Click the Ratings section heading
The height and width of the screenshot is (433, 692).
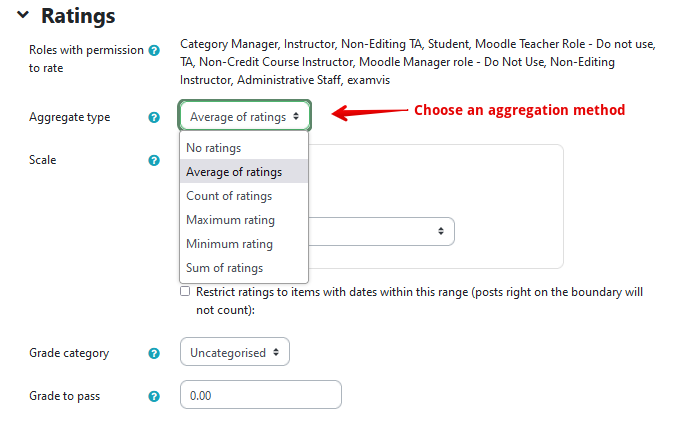point(78,16)
